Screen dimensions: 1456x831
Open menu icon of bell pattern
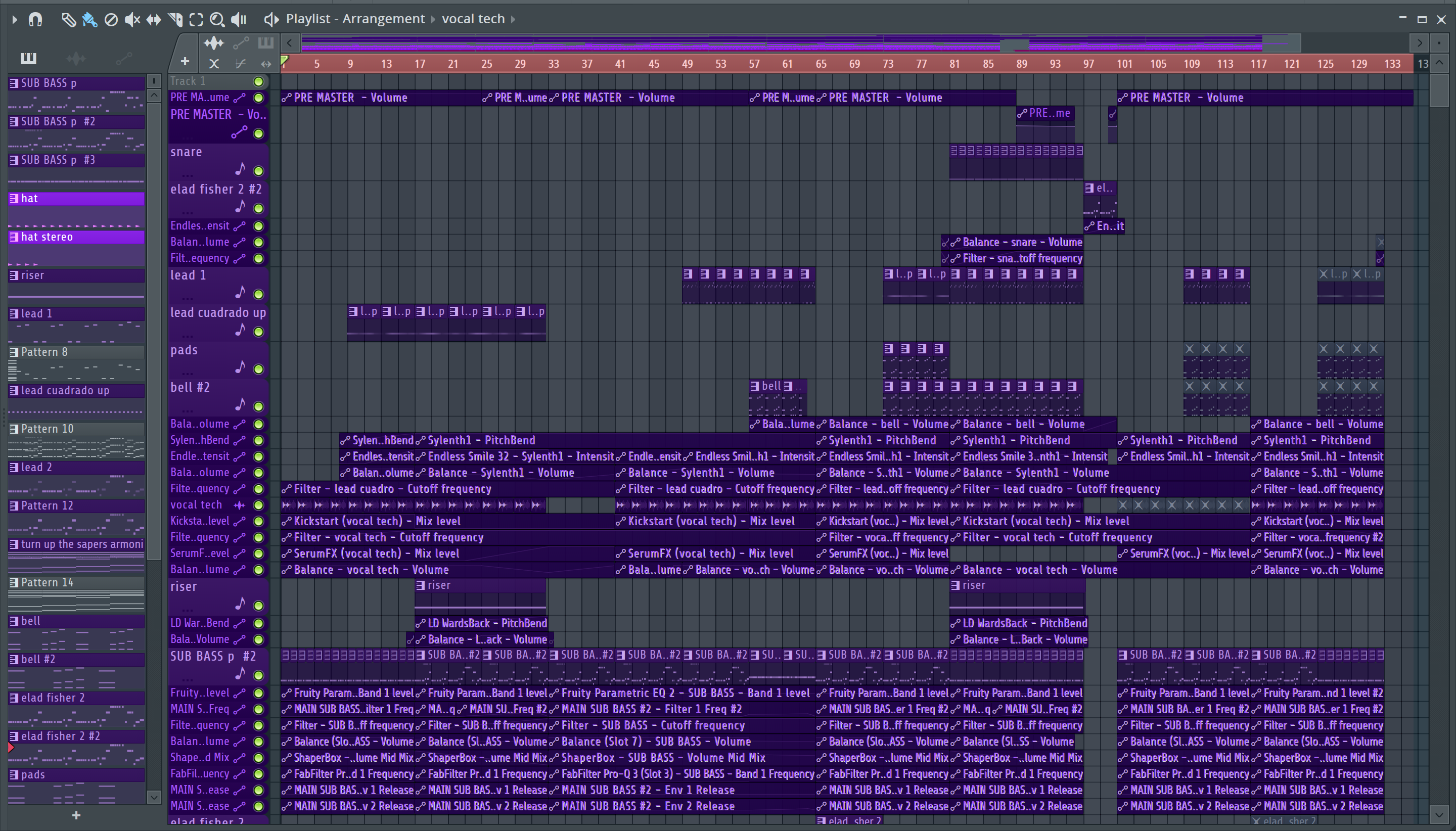14,621
